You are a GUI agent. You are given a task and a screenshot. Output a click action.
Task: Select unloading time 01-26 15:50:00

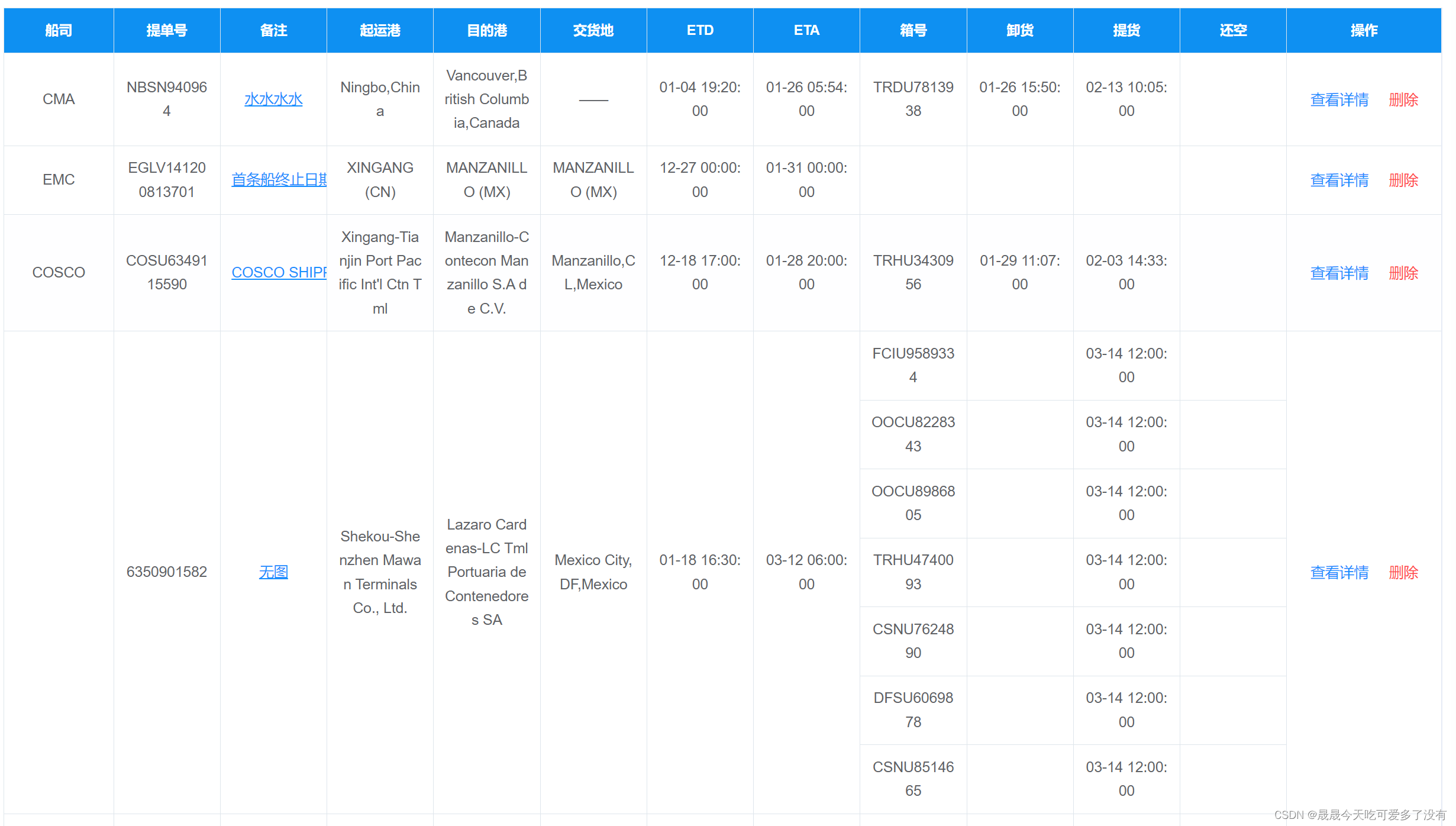pyautogui.click(x=1020, y=99)
